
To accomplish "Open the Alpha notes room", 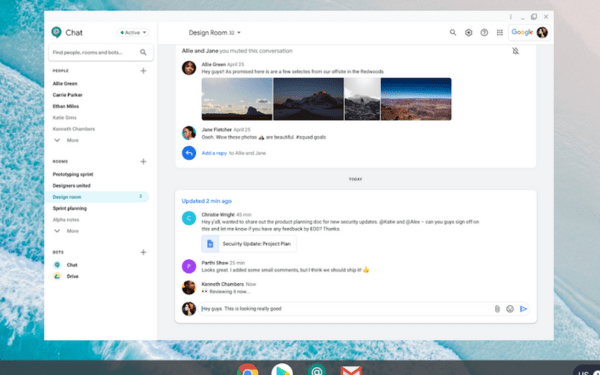I will tap(66, 220).
